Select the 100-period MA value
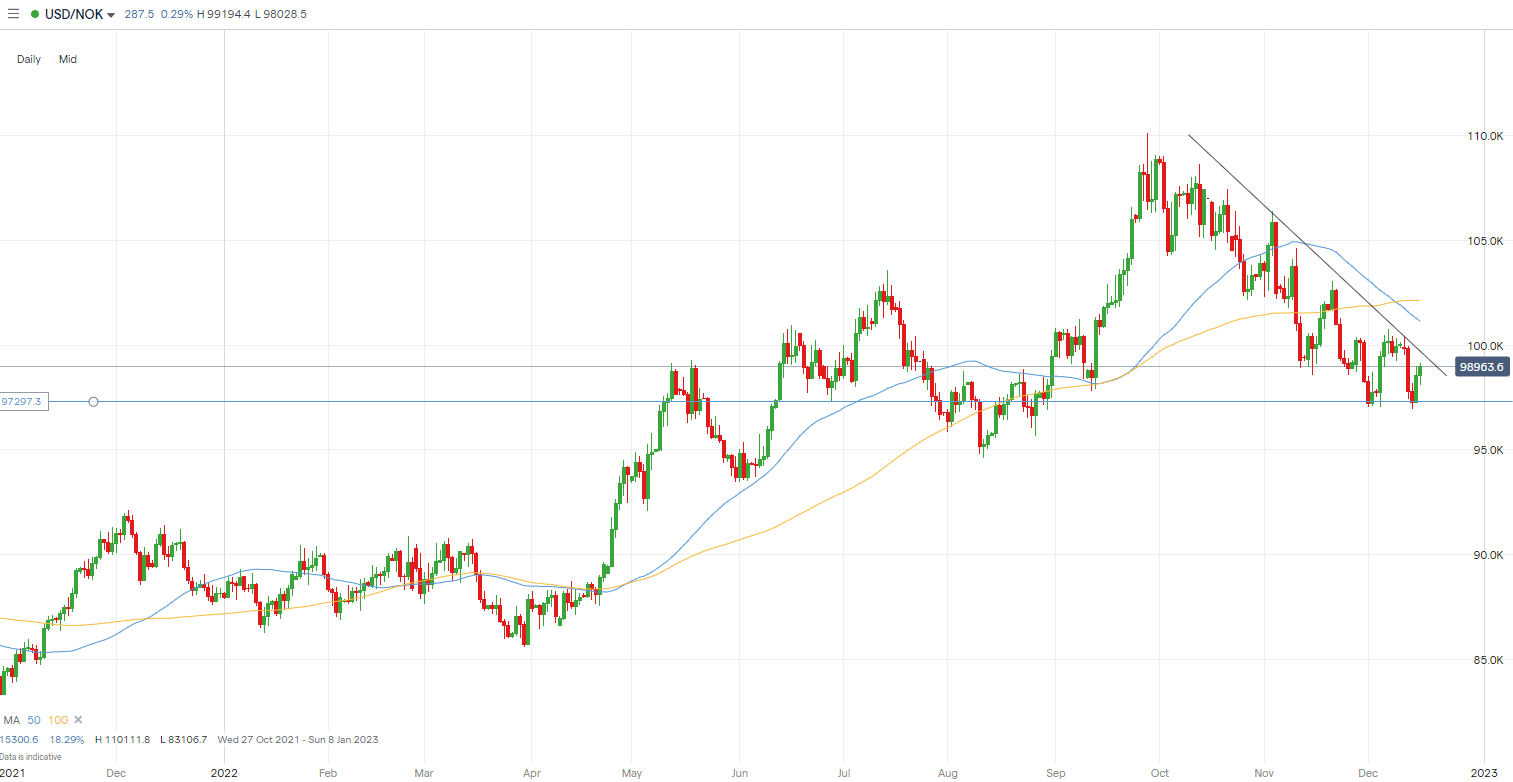Viewport: 1513px width, 782px height. point(57,720)
